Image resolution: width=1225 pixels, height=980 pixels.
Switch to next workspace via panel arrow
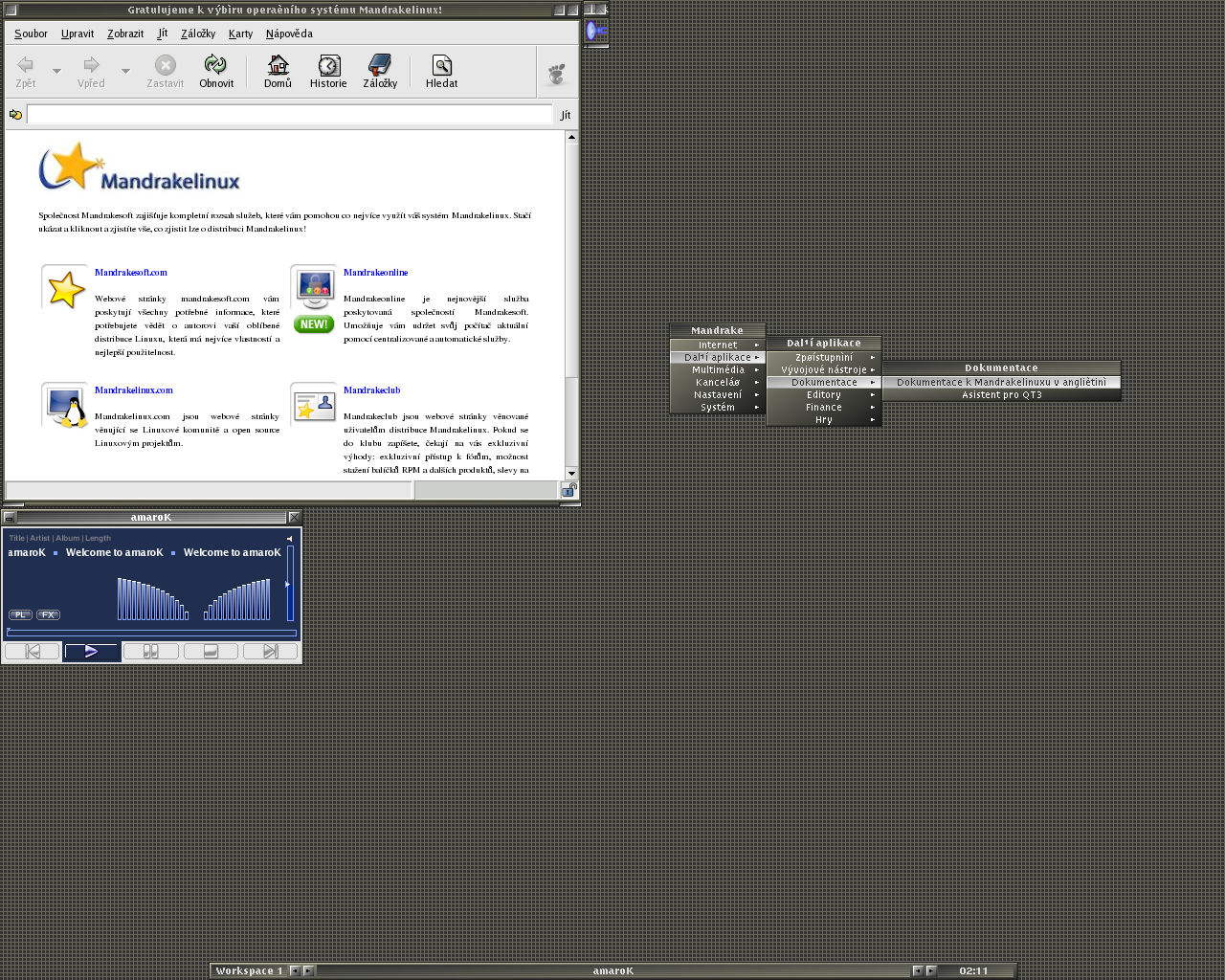(308, 970)
